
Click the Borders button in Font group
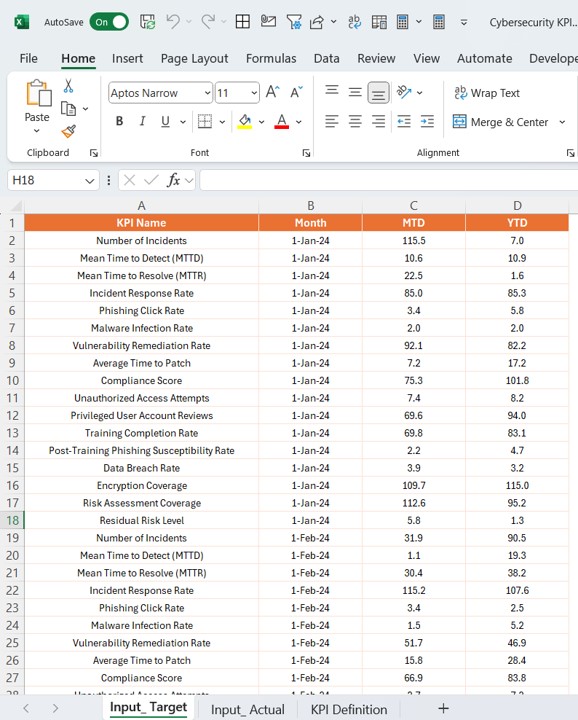tap(205, 121)
